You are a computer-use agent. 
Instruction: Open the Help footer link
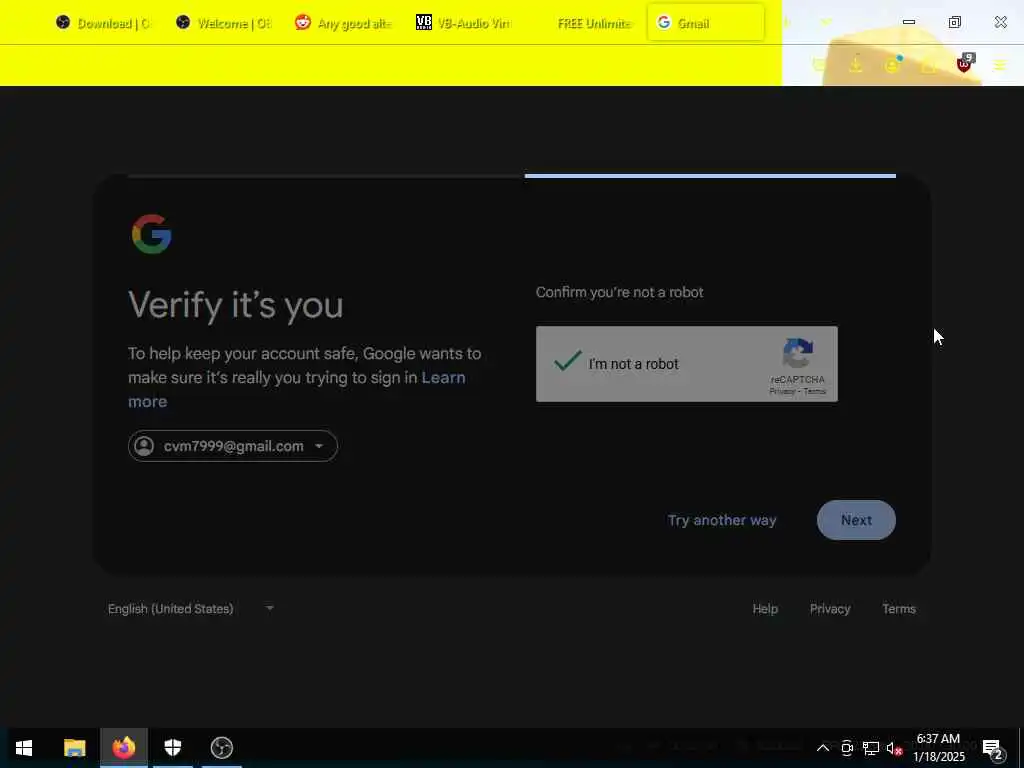(x=765, y=609)
